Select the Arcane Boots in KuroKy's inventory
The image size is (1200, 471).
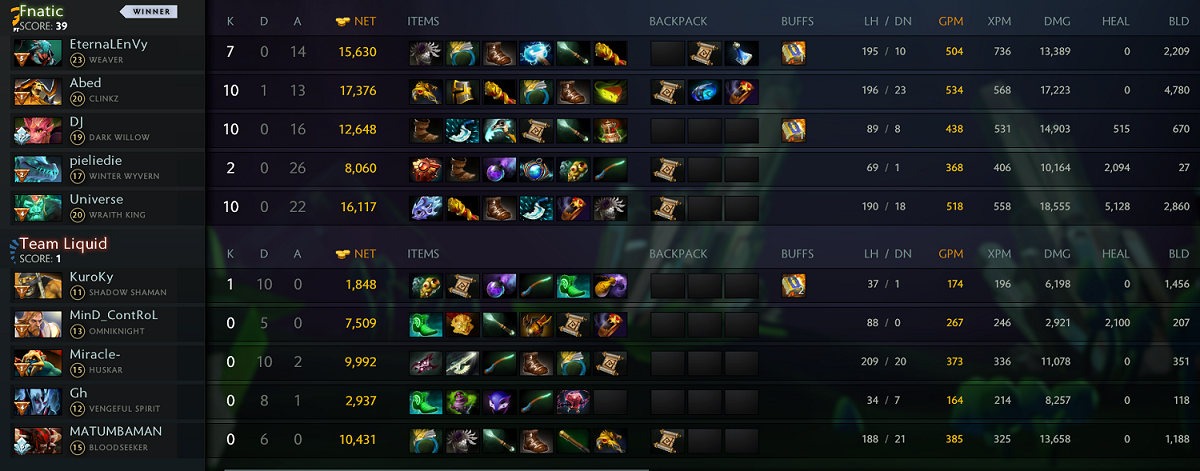click(573, 287)
